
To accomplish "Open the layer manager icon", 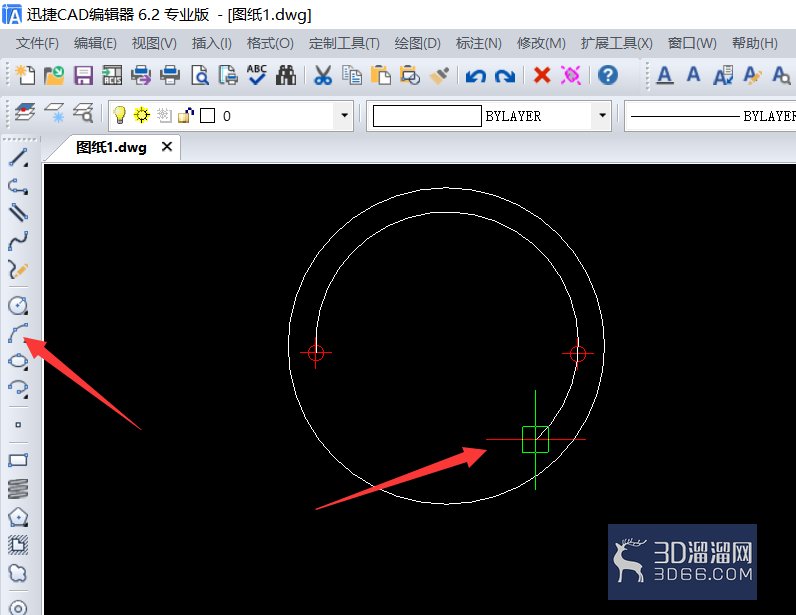I will pos(25,112).
